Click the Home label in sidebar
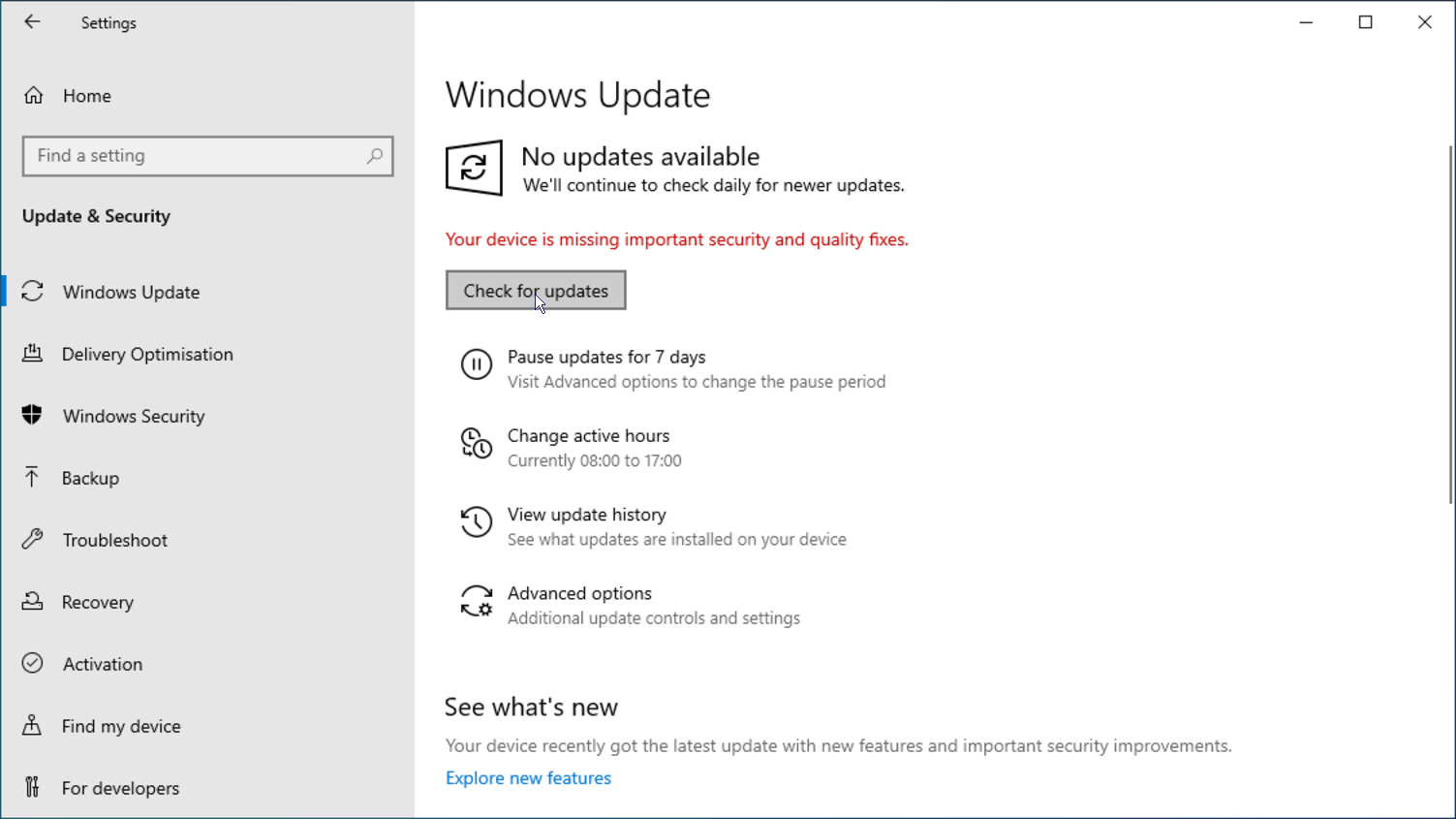The image size is (1456, 819). (87, 95)
